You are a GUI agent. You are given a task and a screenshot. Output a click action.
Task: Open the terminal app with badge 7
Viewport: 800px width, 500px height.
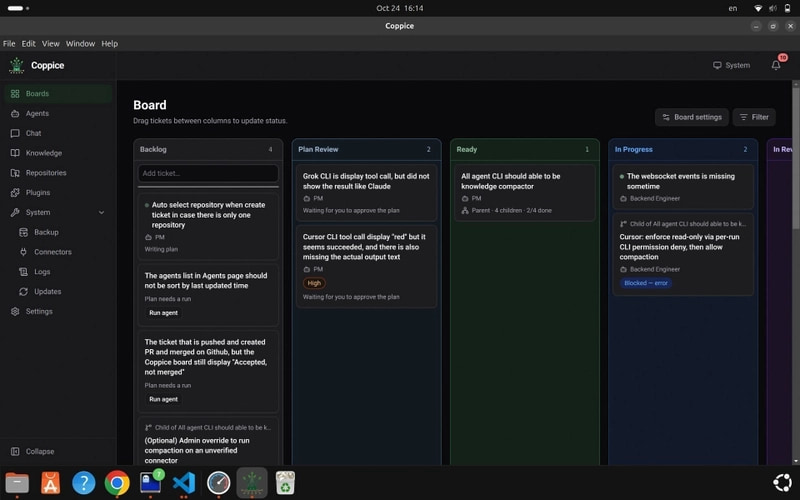pyautogui.click(x=151, y=483)
